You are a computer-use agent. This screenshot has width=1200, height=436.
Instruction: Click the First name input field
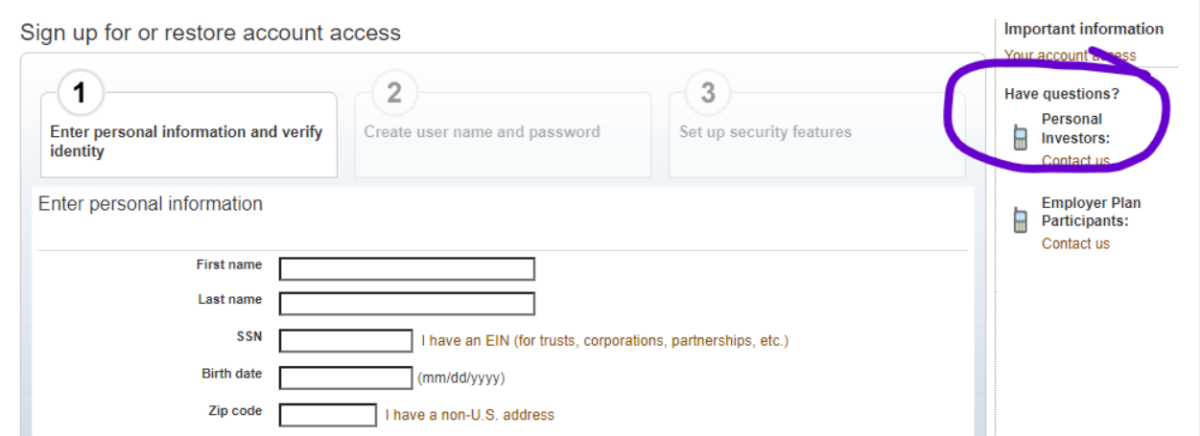[x=407, y=269]
